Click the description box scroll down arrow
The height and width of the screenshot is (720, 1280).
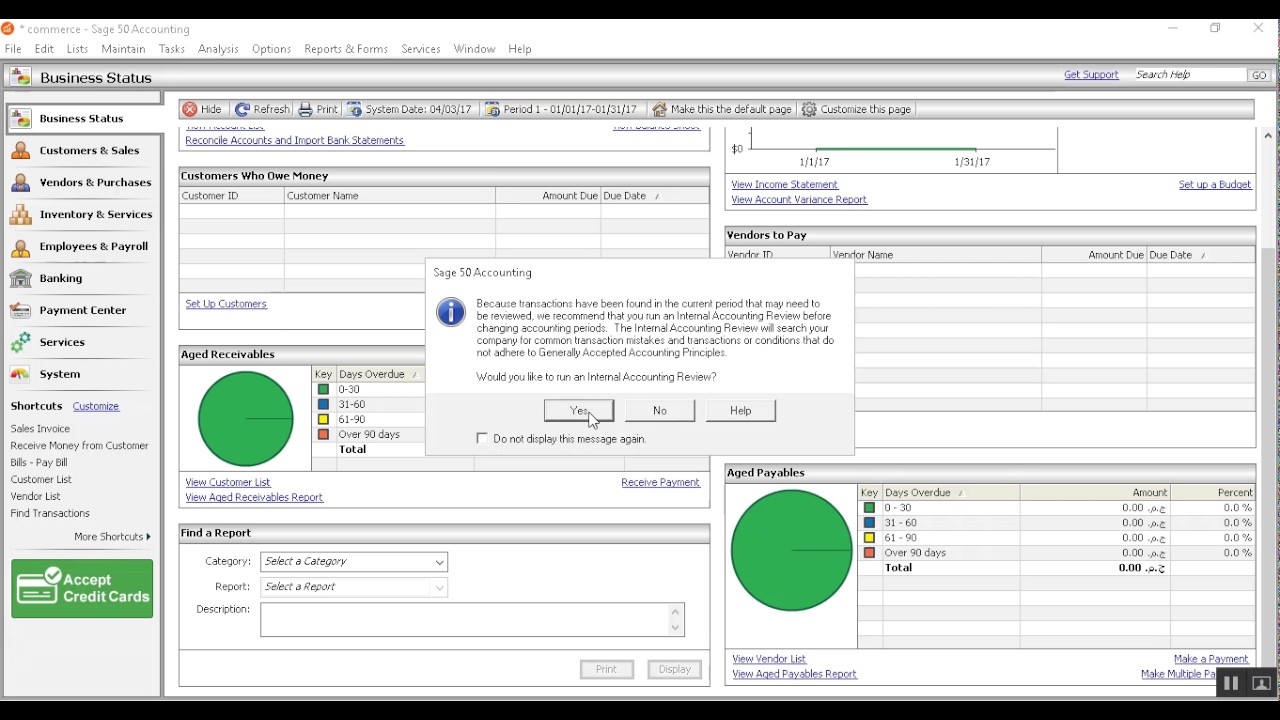point(676,628)
